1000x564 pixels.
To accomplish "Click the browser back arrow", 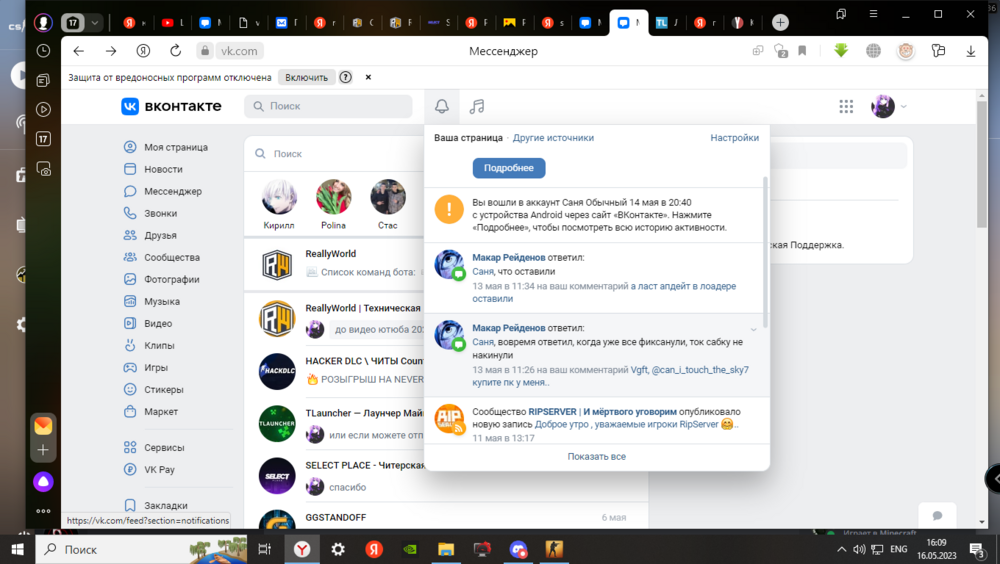I will tap(78, 51).
